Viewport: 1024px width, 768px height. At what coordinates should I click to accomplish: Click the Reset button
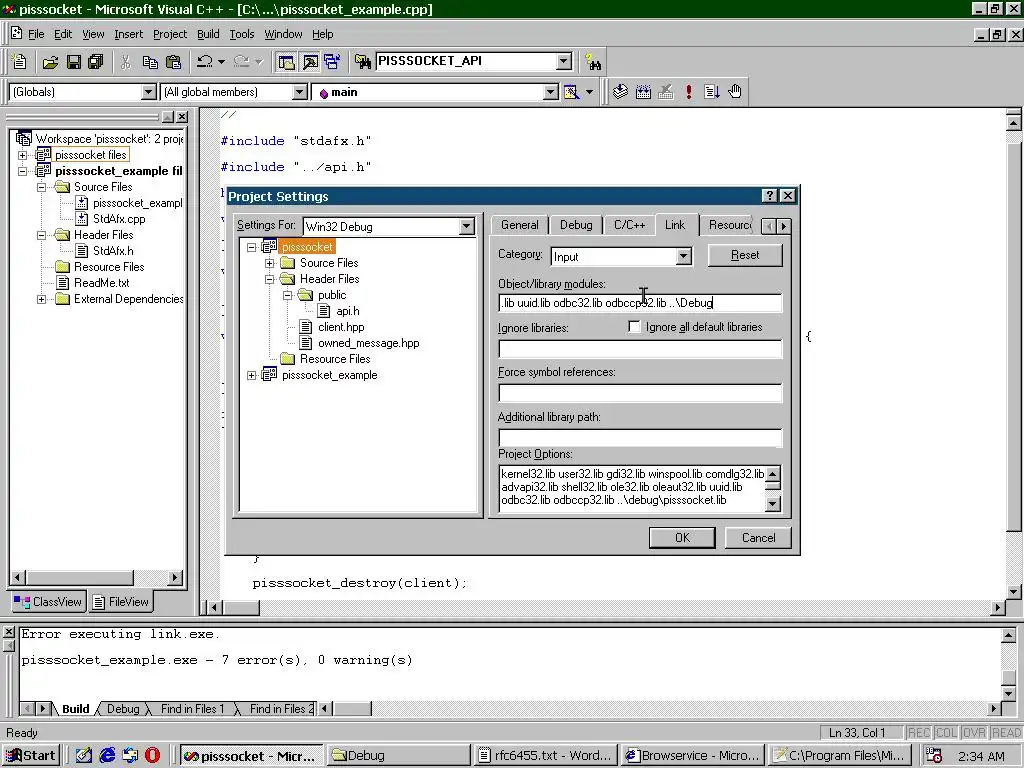pos(745,255)
